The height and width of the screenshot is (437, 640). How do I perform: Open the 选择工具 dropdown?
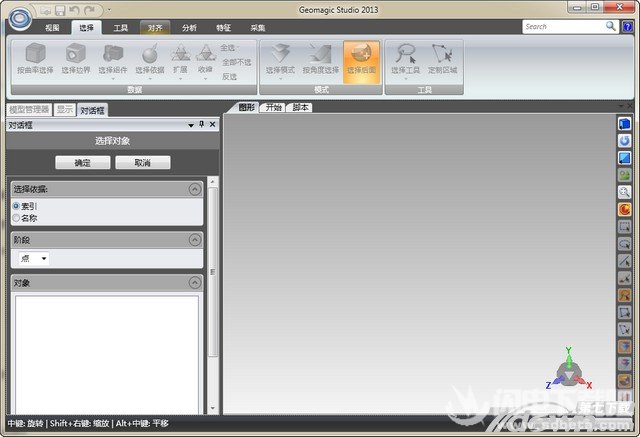405,78
